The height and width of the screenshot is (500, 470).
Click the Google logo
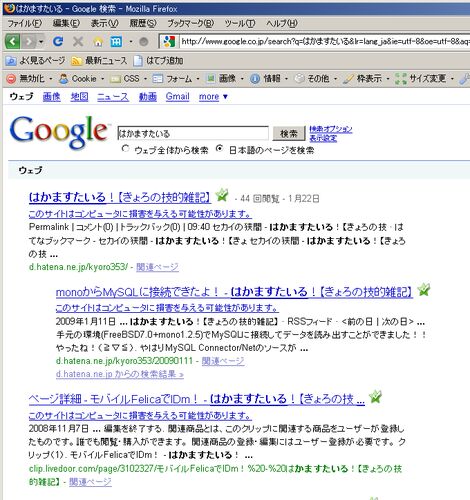[59, 132]
